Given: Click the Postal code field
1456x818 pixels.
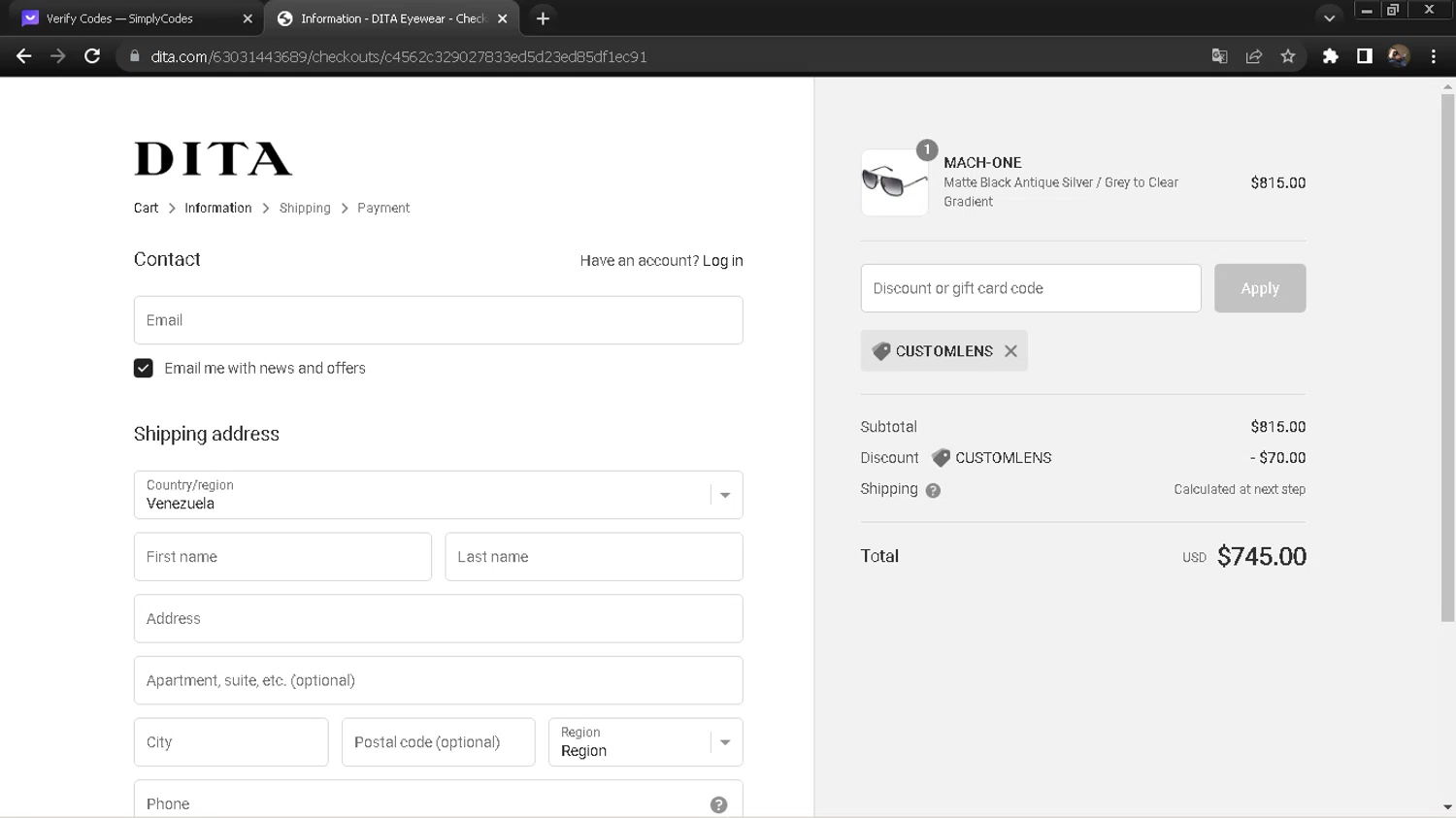Looking at the screenshot, I should [439, 742].
